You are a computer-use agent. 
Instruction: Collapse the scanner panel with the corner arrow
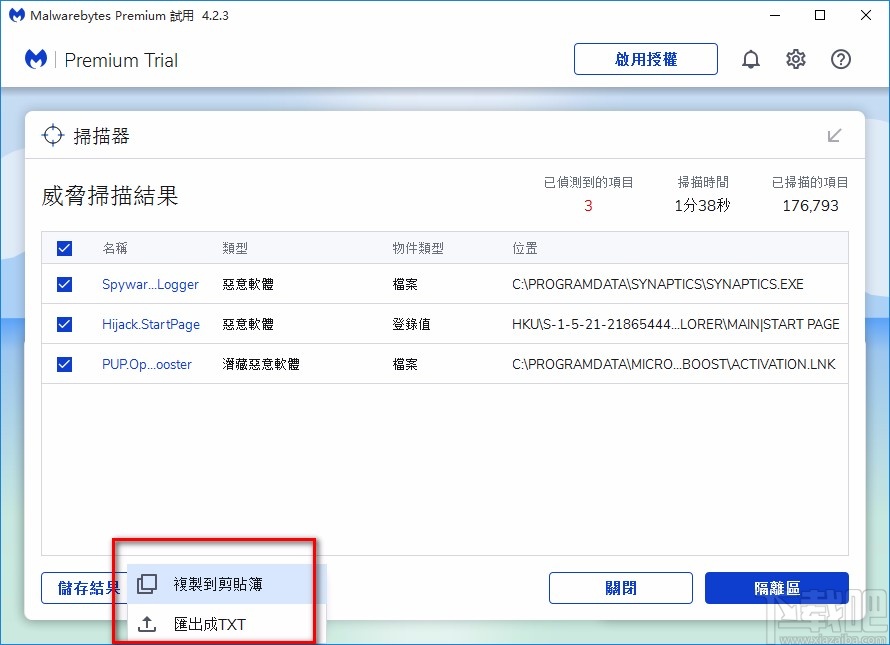(835, 136)
